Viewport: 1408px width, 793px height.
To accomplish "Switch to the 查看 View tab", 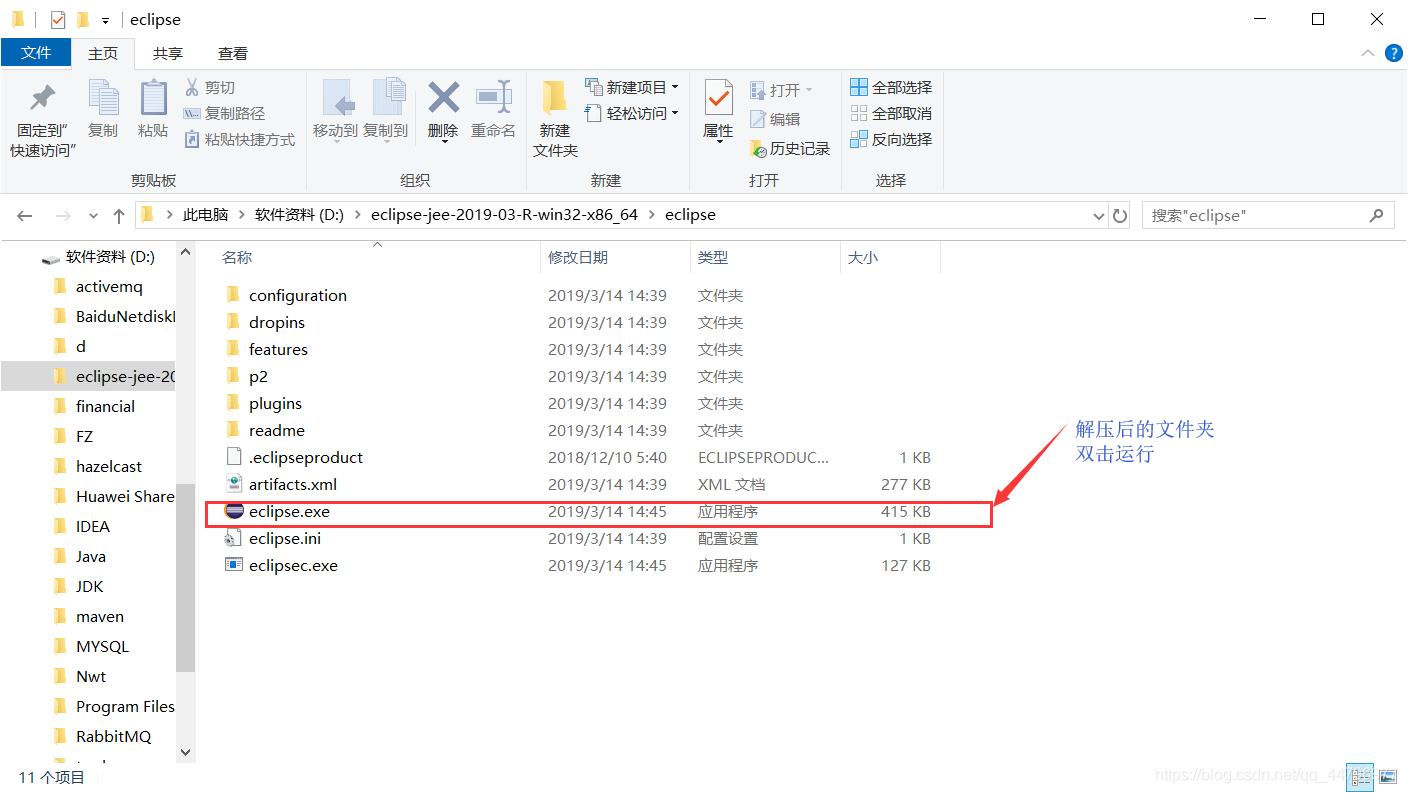I will click(x=233, y=53).
